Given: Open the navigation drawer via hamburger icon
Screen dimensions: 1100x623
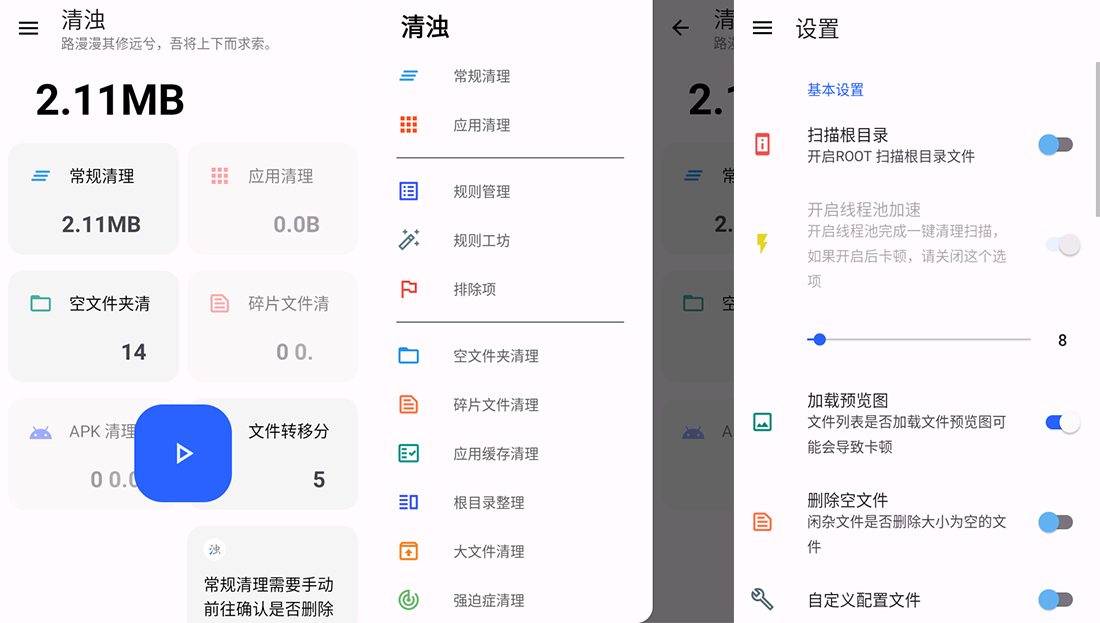Looking at the screenshot, I should tap(27, 28).
